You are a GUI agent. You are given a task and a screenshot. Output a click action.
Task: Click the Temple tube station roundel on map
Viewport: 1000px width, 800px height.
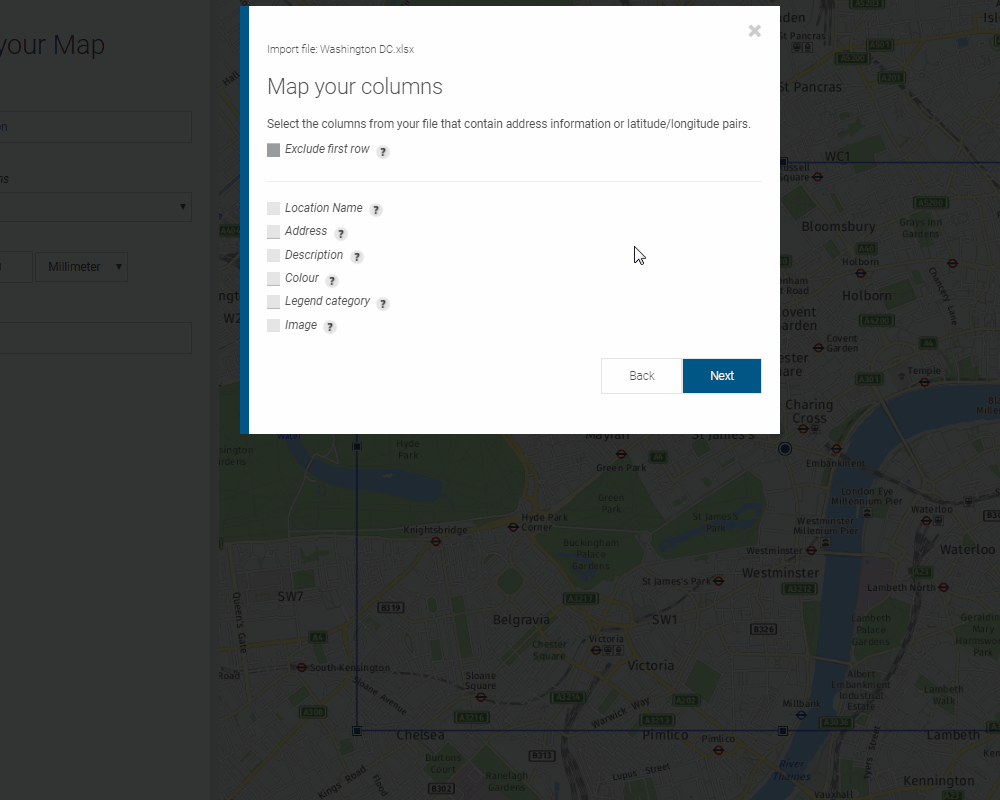(x=924, y=382)
